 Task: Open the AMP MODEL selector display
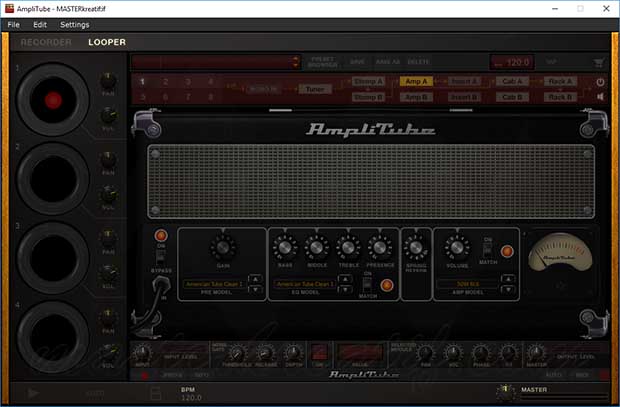468,284
